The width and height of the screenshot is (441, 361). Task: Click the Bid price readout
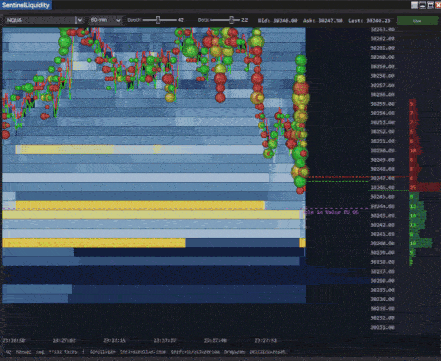[x=278, y=21]
